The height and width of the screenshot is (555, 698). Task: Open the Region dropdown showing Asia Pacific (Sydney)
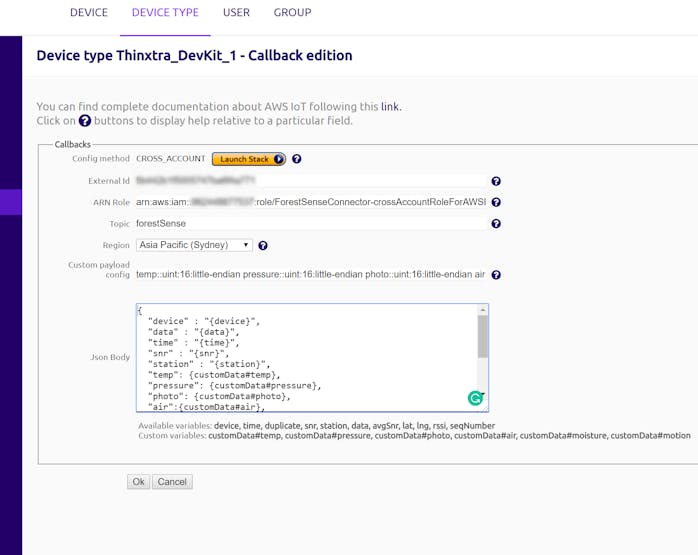194,245
